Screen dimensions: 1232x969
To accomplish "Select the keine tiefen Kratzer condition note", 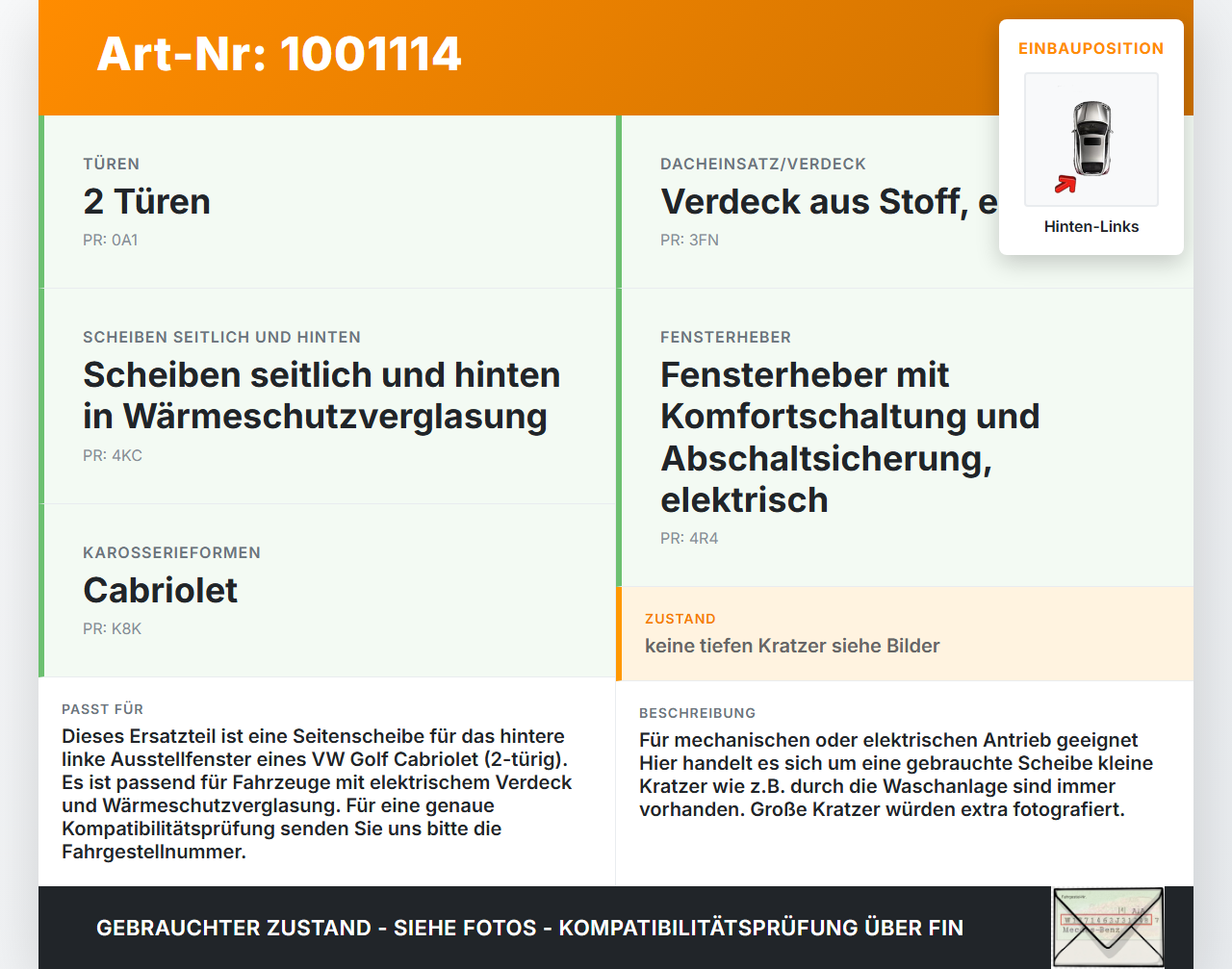I will point(792,646).
